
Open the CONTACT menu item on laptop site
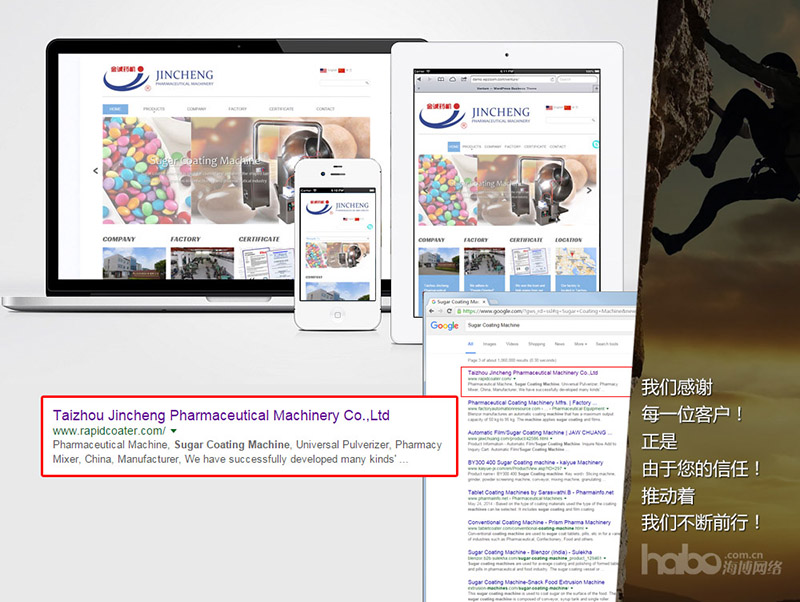coord(325,108)
